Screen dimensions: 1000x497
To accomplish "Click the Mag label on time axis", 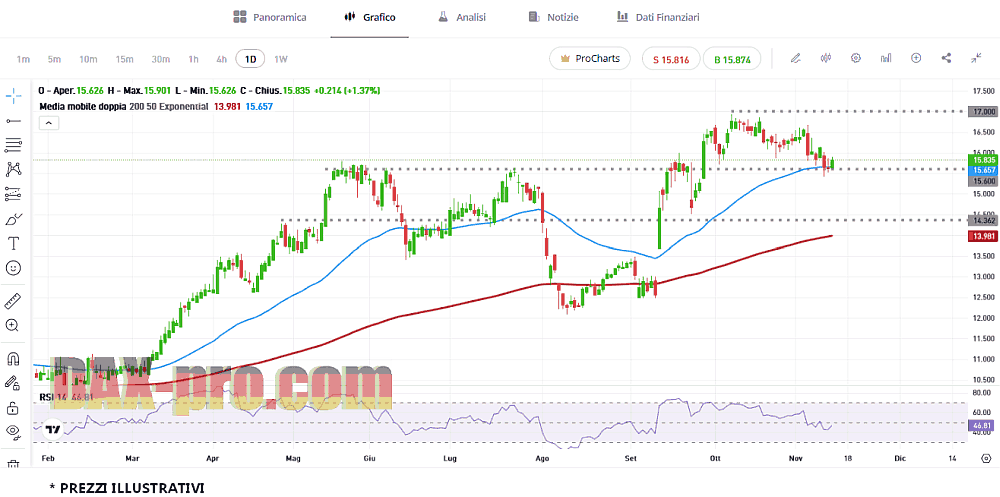I will (293, 458).
